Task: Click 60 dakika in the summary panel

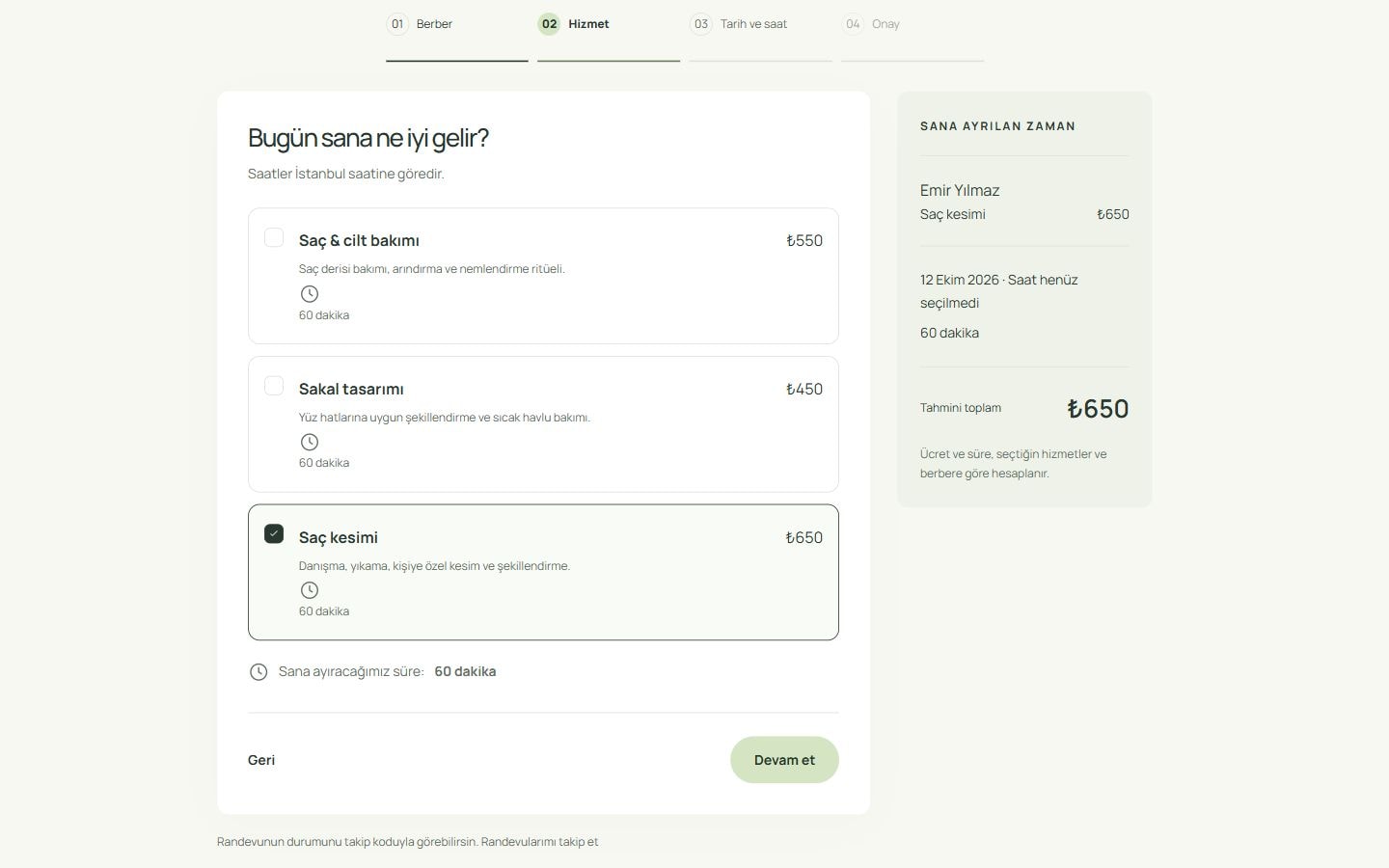Action: 949,333
